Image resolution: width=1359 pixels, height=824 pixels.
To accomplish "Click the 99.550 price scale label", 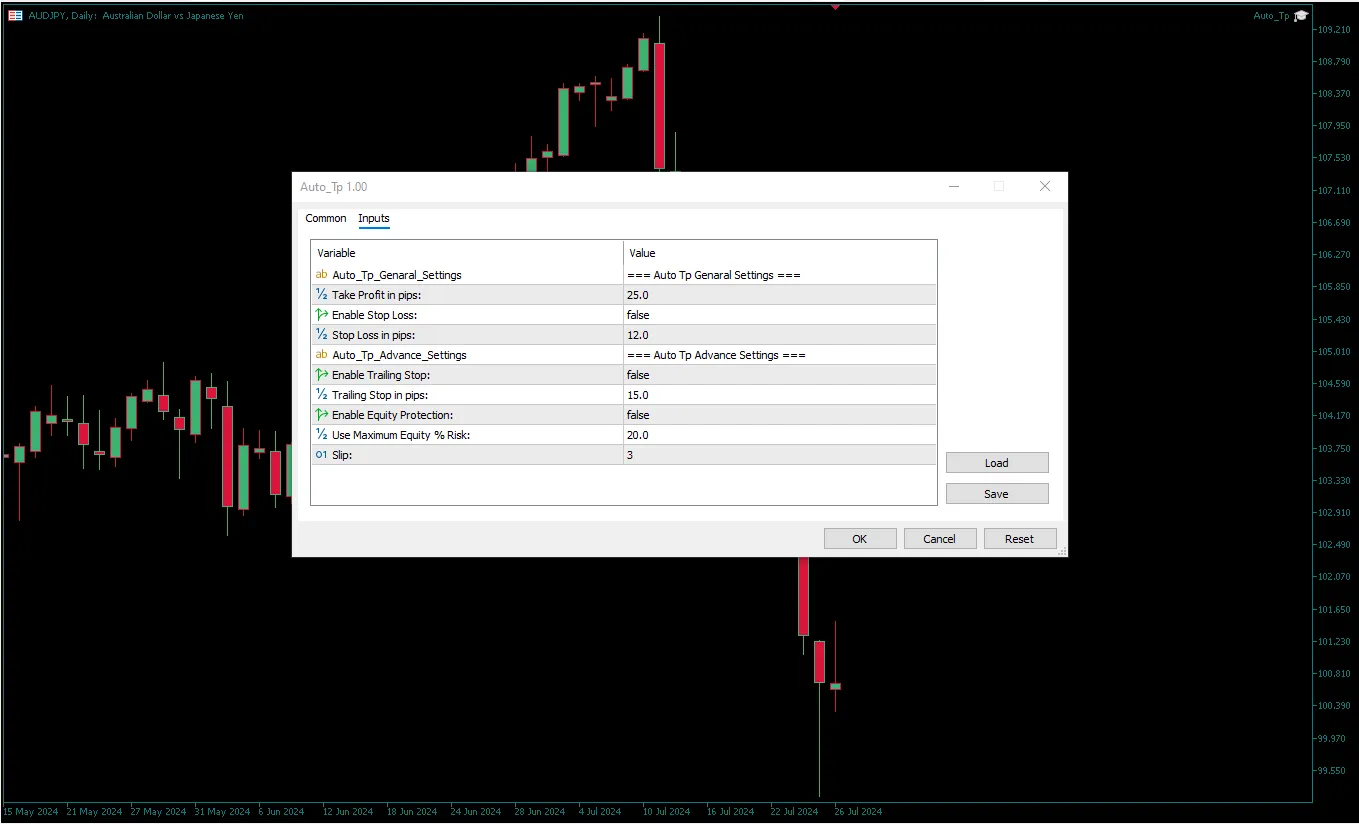I will pyautogui.click(x=1334, y=770).
